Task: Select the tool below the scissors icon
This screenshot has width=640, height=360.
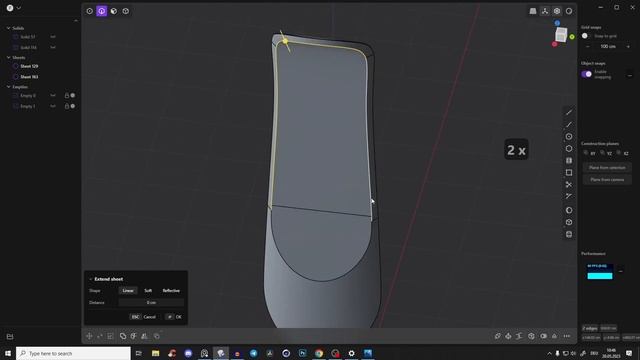Action: pyautogui.click(x=569, y=196)
